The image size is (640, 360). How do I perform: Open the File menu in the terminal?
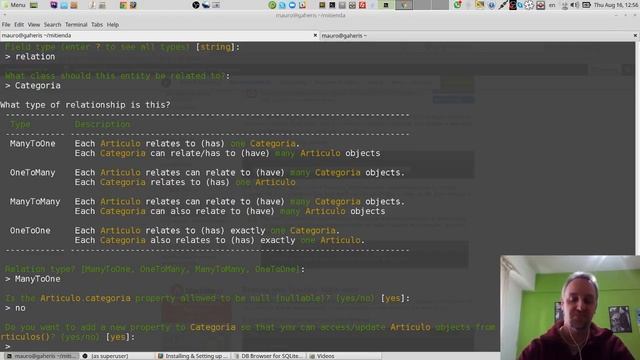point(6,24)
